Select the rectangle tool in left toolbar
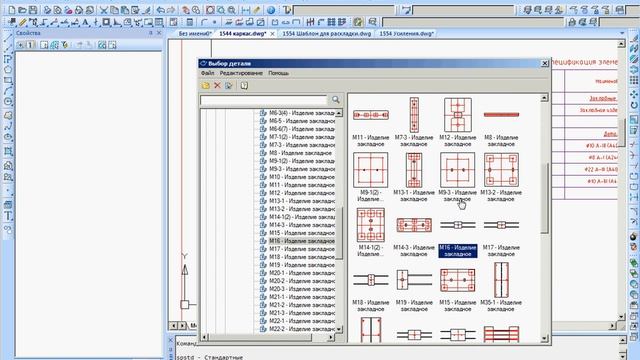This screenshot has width=640, height=360. point(8,80)
